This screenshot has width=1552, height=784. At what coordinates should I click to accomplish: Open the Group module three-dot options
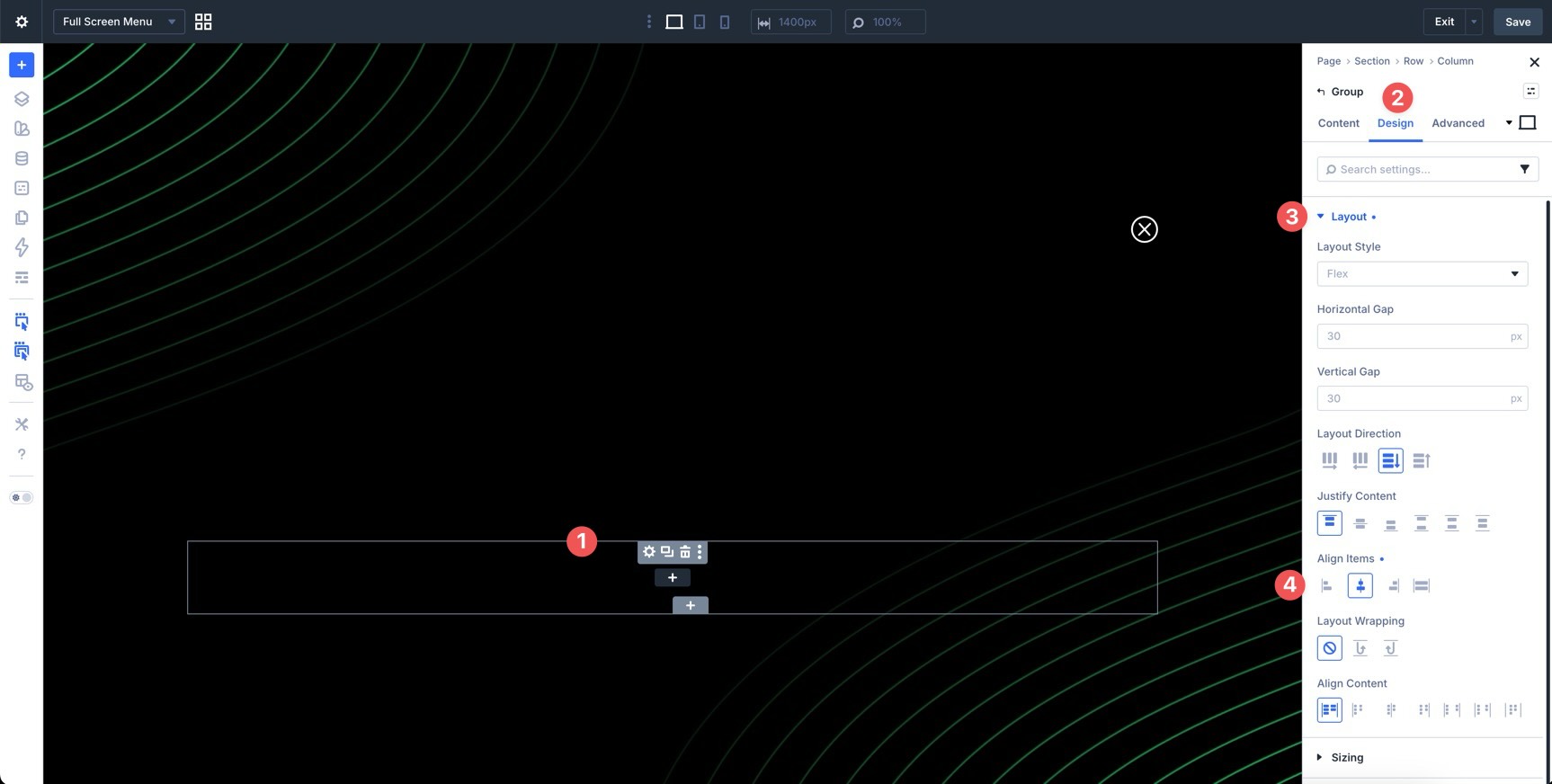tap(700, 552)
